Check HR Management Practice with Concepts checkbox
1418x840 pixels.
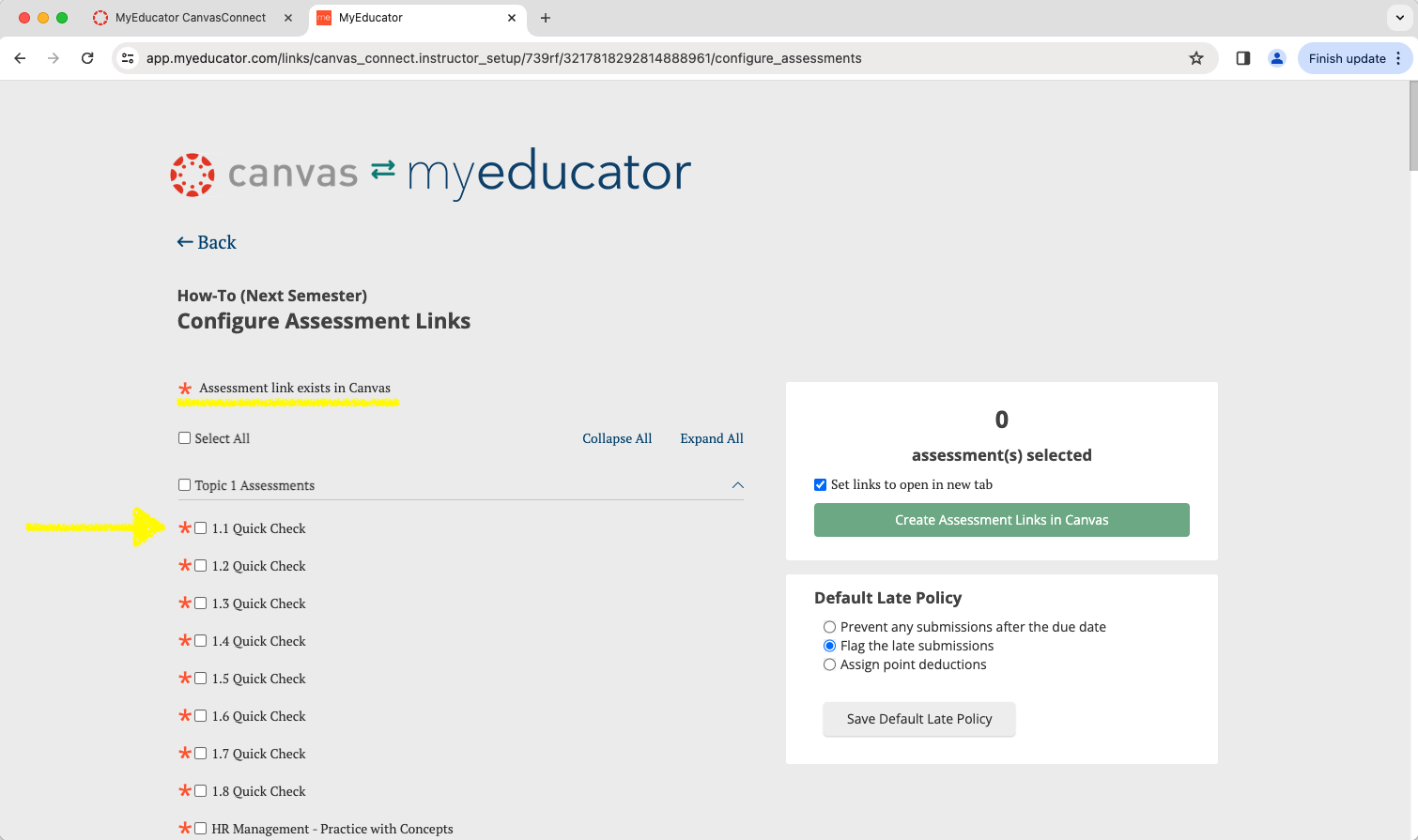(200, 829)
